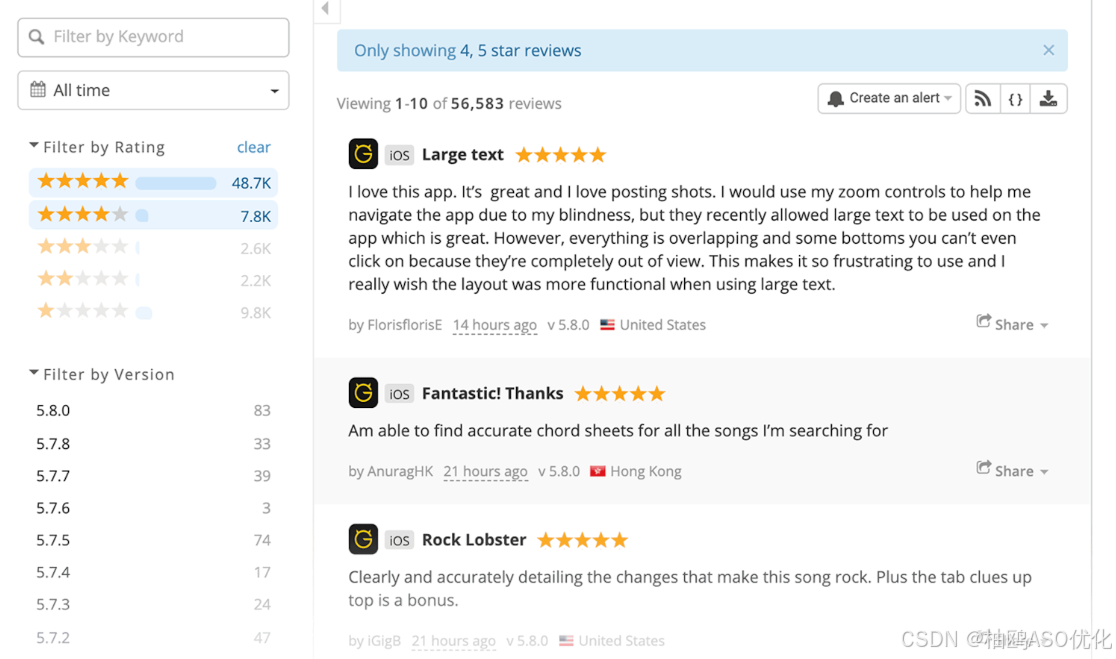Select version 5.7.5 in version filter
The width and height of the screenshot is (1116, 659).
pyautogui.click(x=153, y=540)
